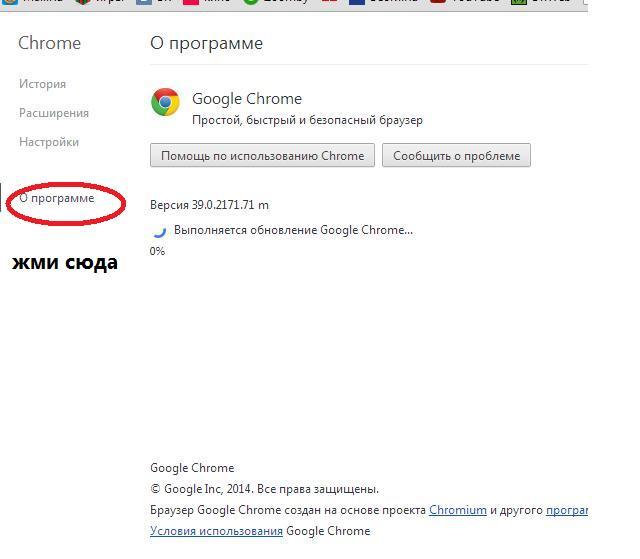Click the Версия 39.0.2171.71 m text

(x=209, y=205)
